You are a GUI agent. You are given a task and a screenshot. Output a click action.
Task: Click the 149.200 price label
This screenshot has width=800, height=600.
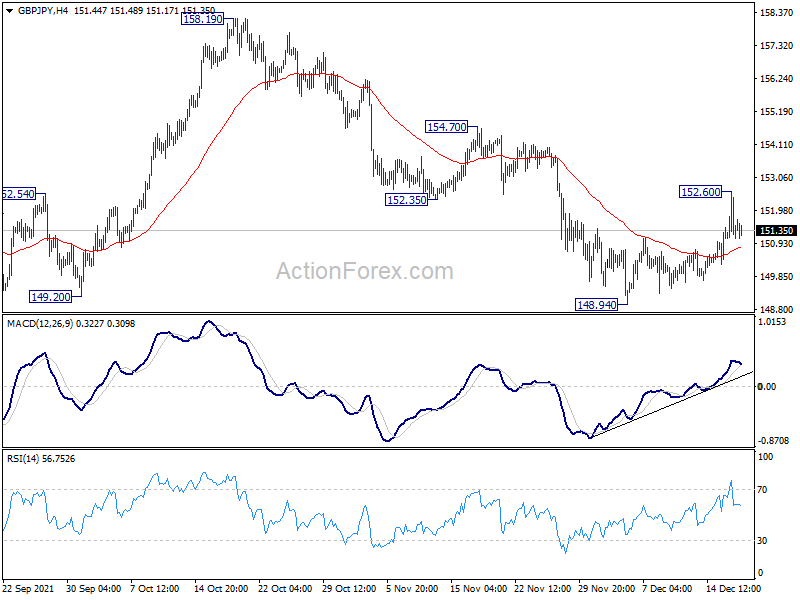[51, 297]
